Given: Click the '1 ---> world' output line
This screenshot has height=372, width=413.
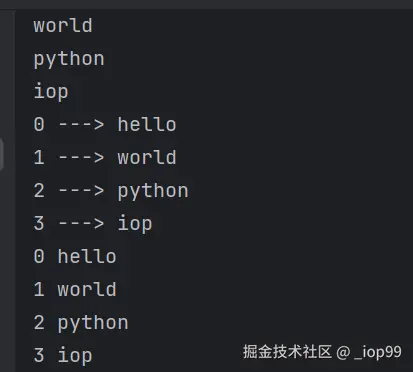Looking at the screenshot, I should tap(105, 157).
